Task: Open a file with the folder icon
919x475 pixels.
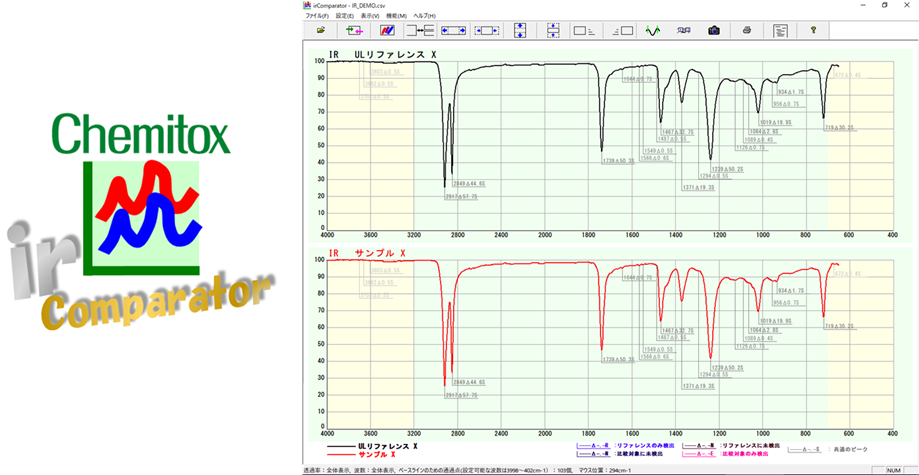Action: click(x=321, y=30)
